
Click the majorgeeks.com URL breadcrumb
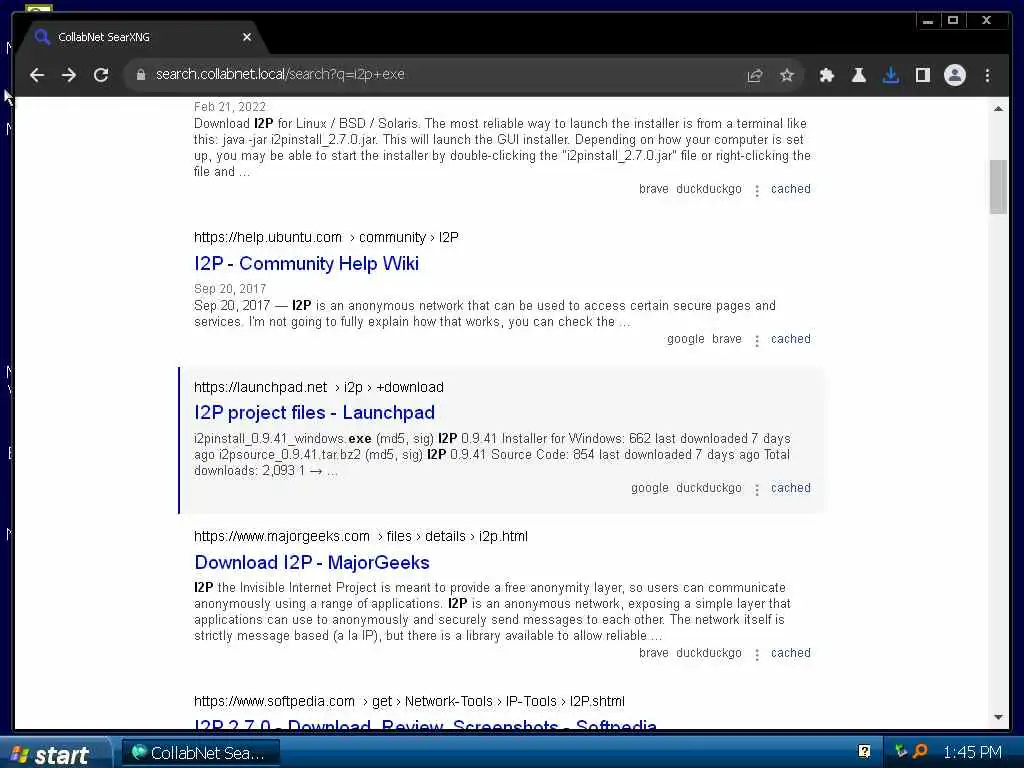click(360, 536)
